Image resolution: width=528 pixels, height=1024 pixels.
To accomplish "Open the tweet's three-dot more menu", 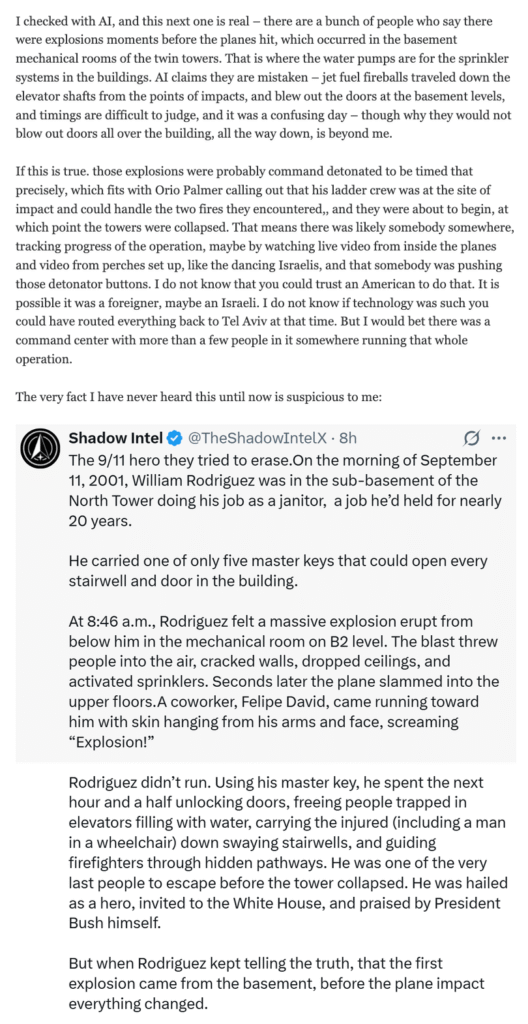I will (x=498, y=438).
